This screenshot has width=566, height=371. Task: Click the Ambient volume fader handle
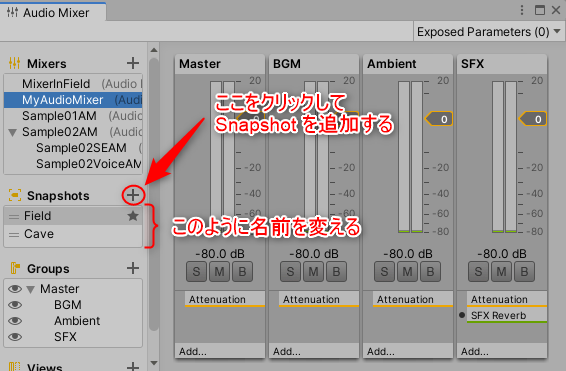tap(439, 119)
